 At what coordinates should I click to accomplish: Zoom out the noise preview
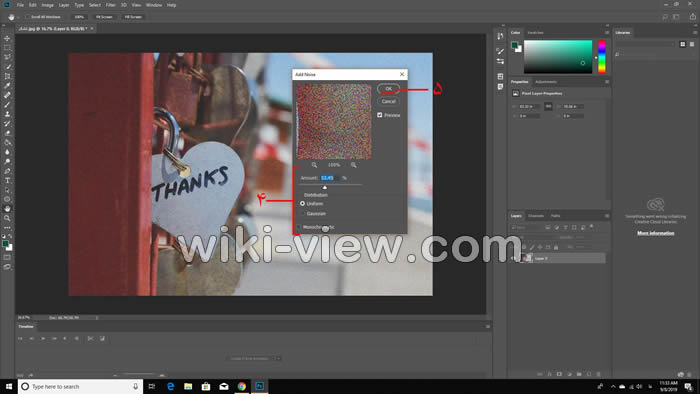314,165
